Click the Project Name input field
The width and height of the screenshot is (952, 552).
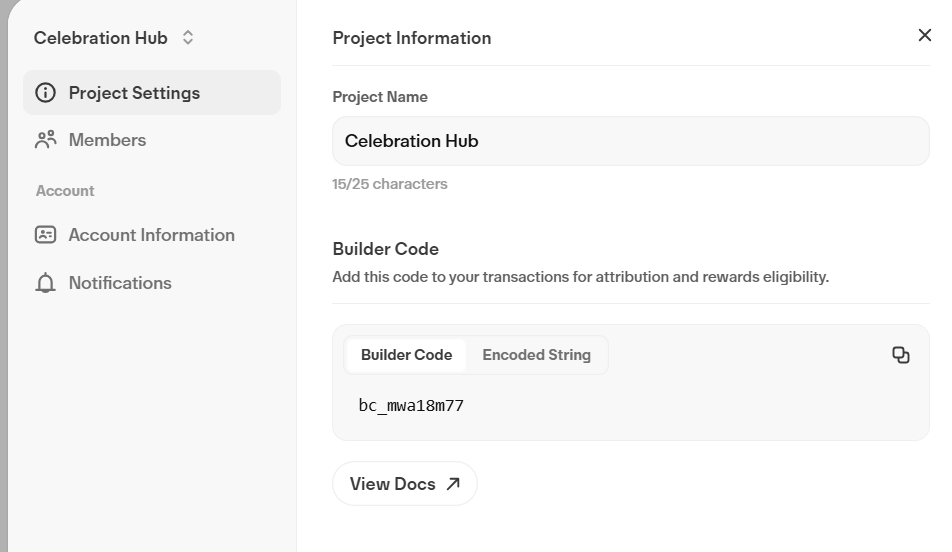[x=631, y=141]
